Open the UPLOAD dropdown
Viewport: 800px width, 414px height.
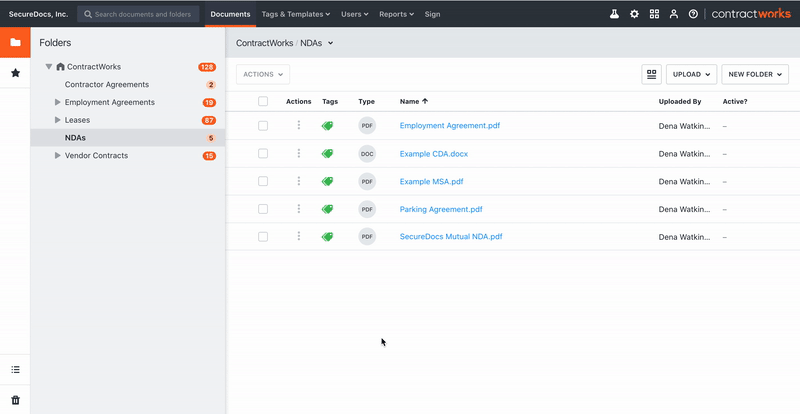691,75
